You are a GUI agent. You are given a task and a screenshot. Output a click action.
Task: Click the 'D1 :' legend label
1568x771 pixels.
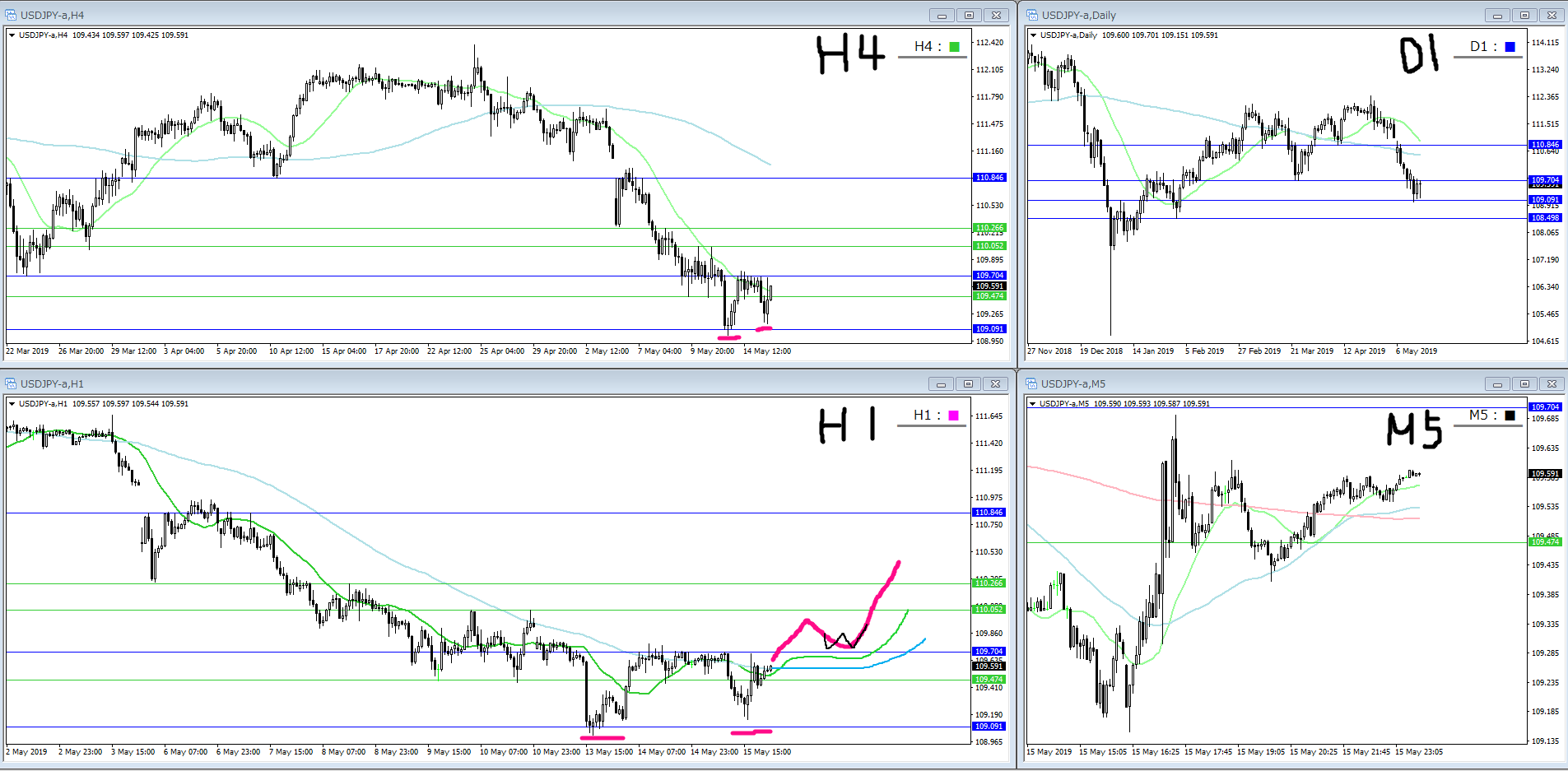(x=1483, y=47)
